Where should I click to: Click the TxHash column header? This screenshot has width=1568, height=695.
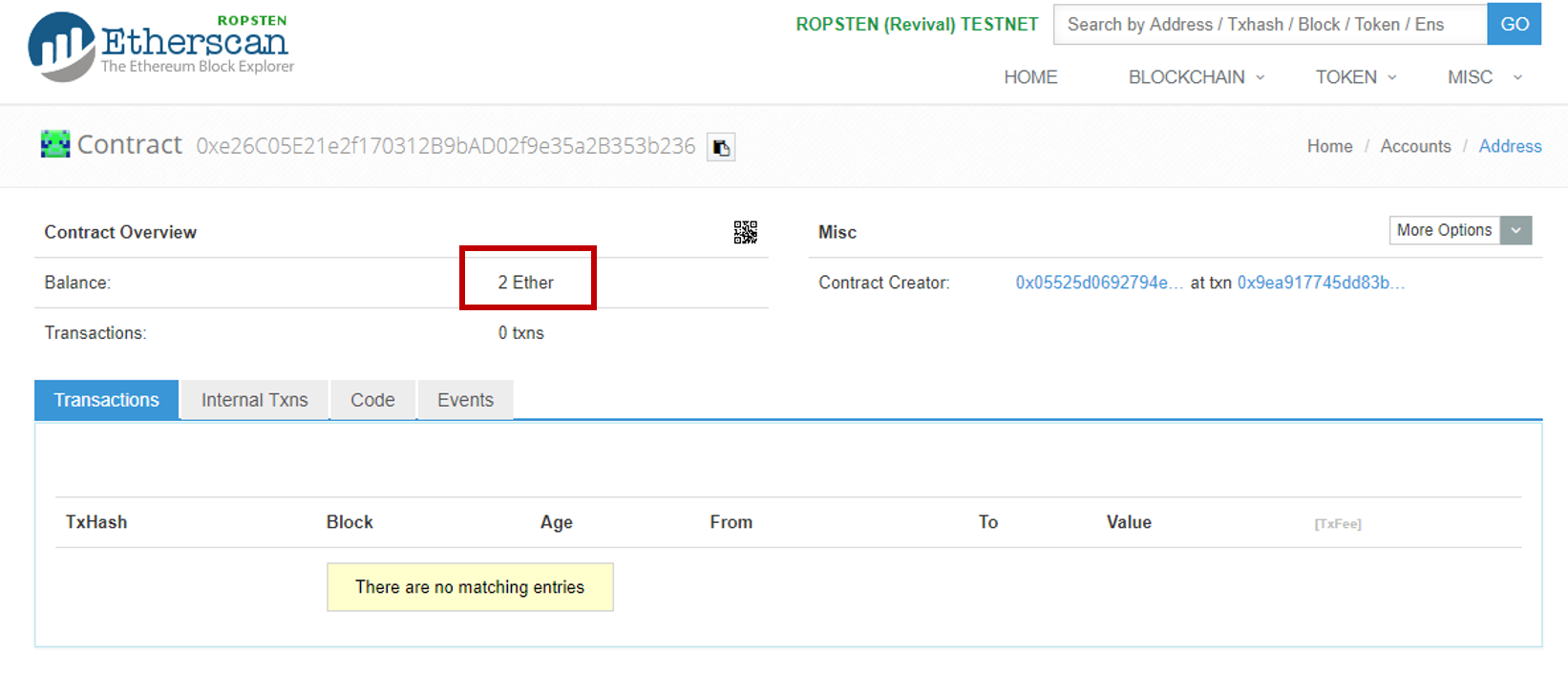click(x=95, y=522)
